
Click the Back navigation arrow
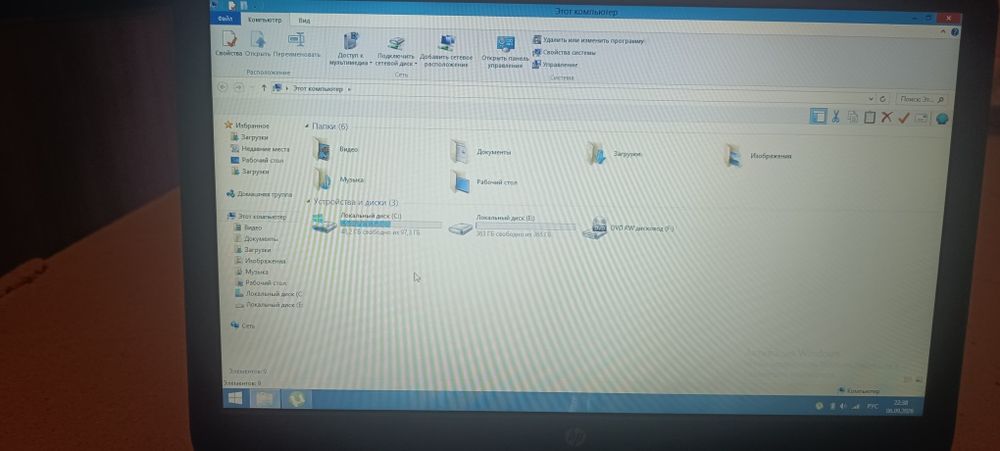point(223,87)
